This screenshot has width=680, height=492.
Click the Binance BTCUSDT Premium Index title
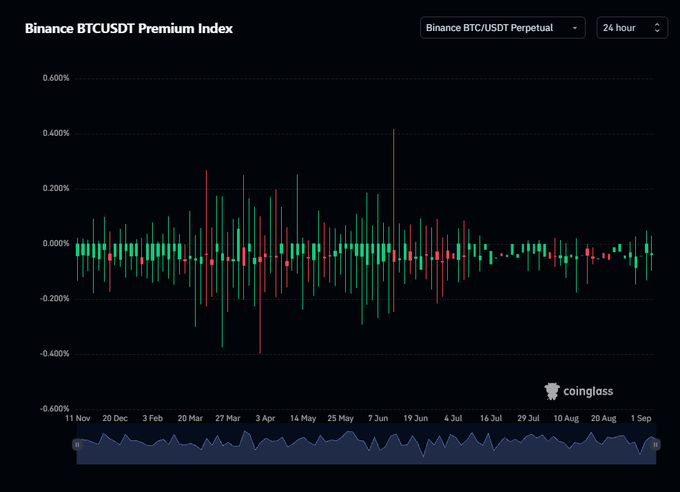(x=129, y=28)
